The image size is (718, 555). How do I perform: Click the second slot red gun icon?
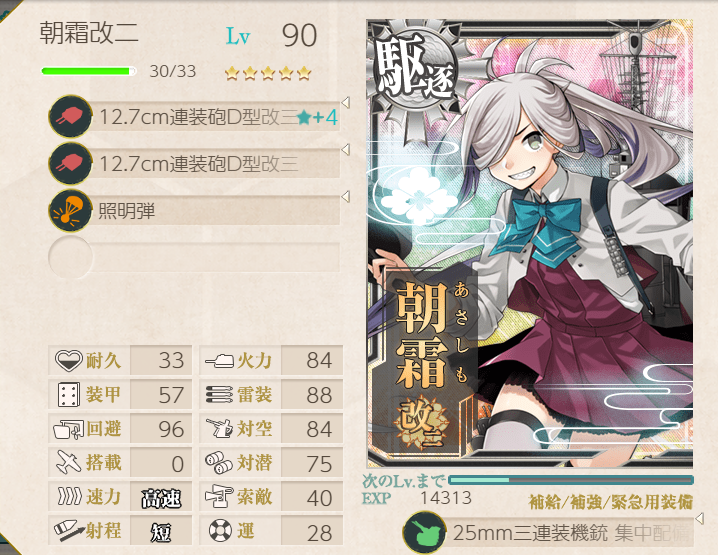pos(70,163)
